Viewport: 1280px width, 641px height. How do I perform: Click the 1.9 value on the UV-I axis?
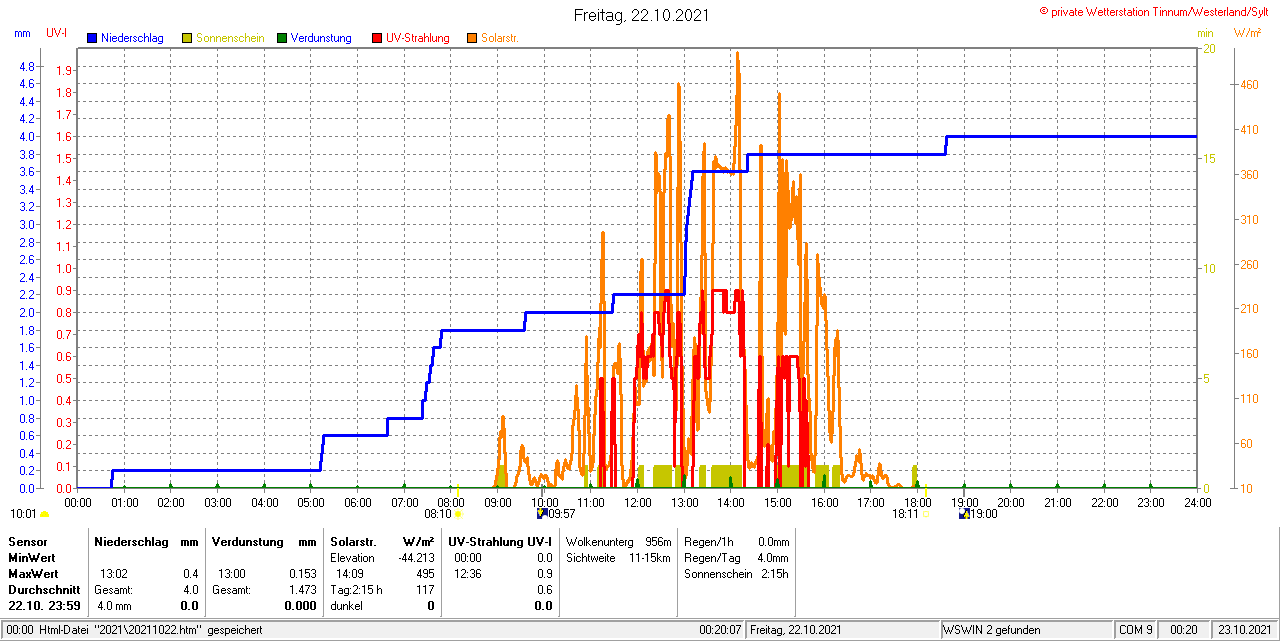64,70
